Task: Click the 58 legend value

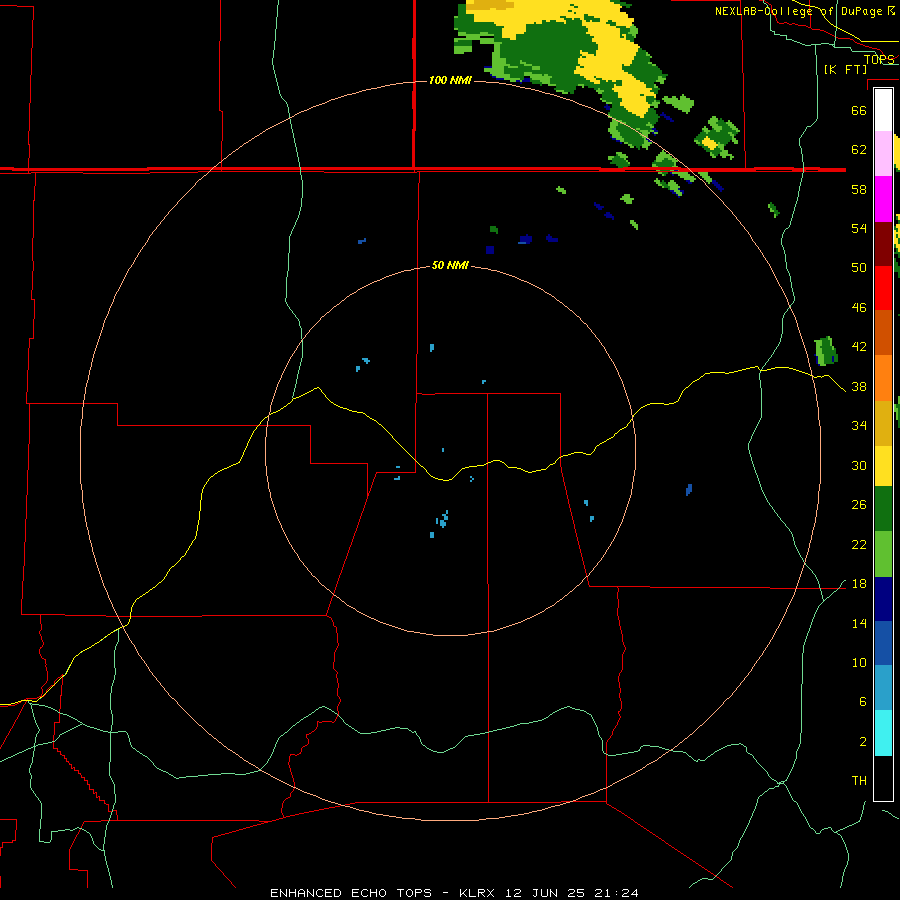Action: pos(859,189)
